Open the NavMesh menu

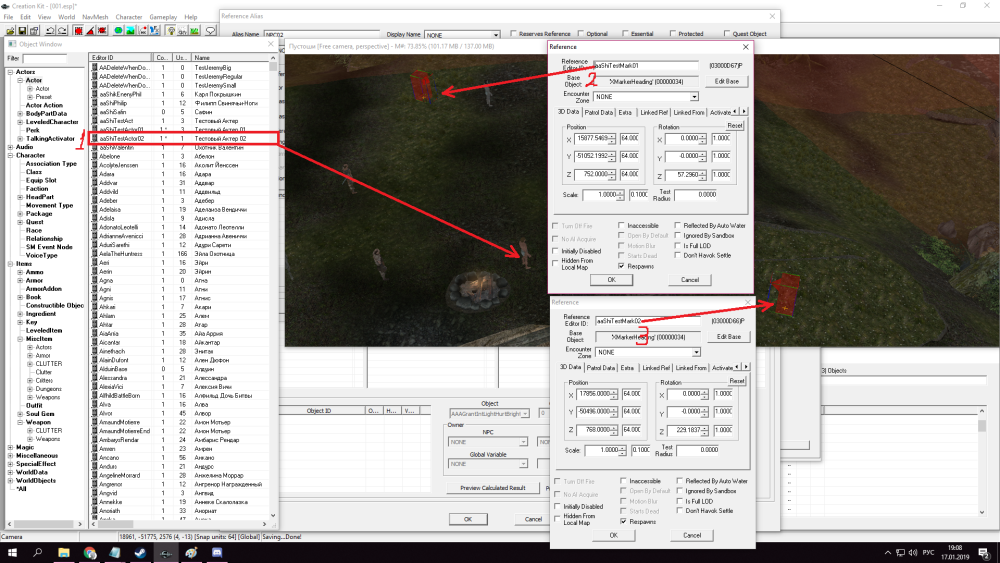click(x=95, y=17)
